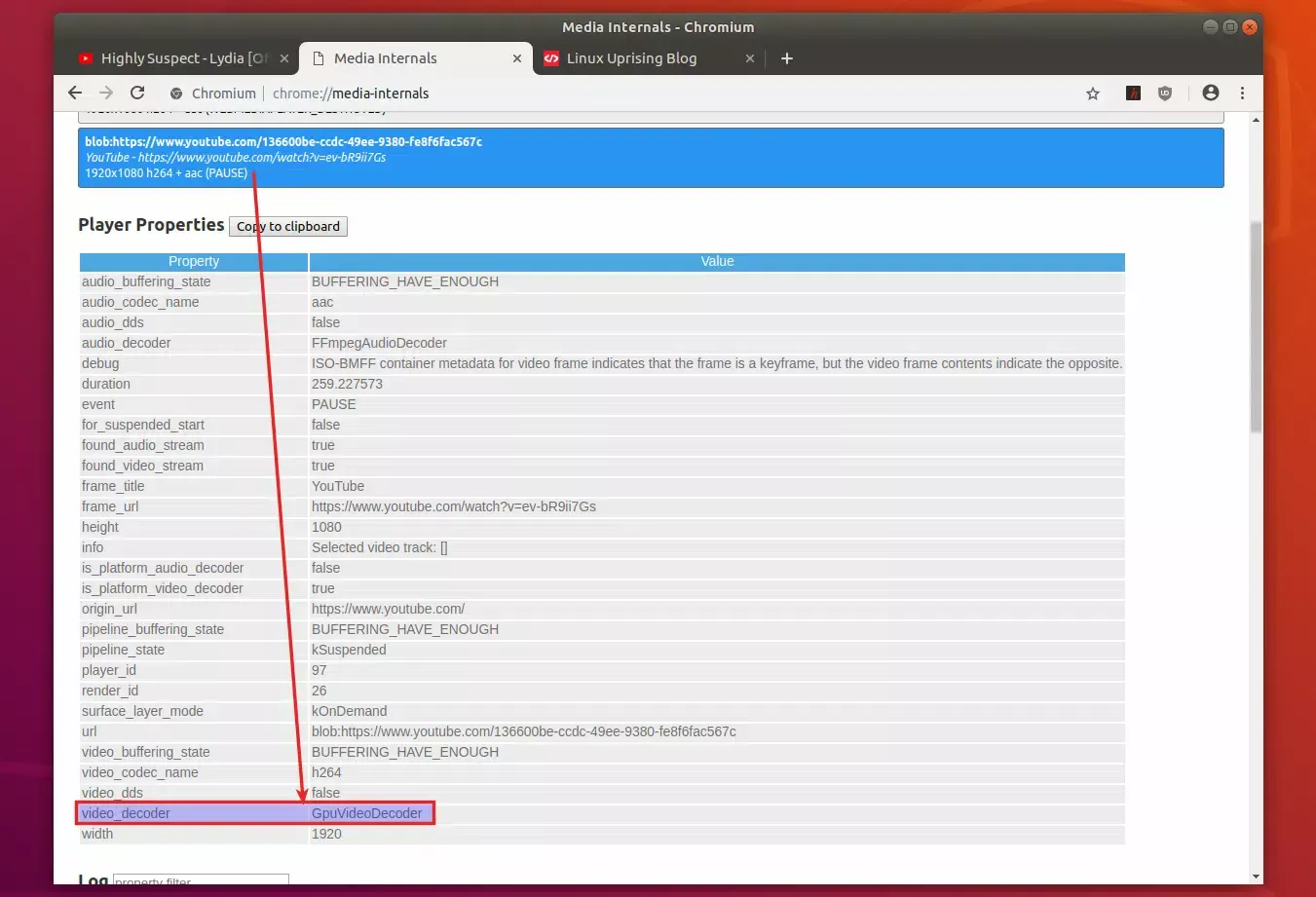Click the video_dds property cell

(x=194, y=793)
